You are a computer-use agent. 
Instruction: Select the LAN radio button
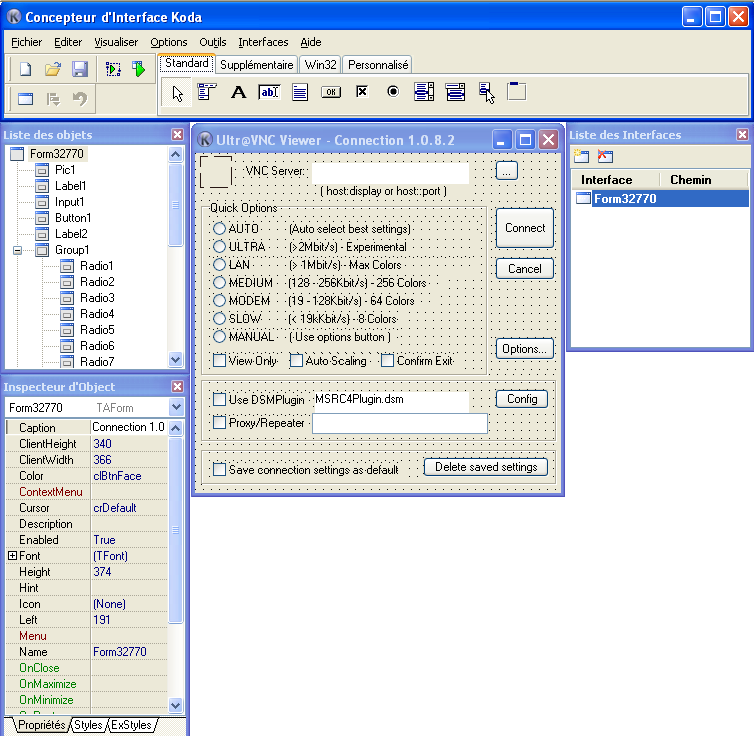tap(219, 264)
